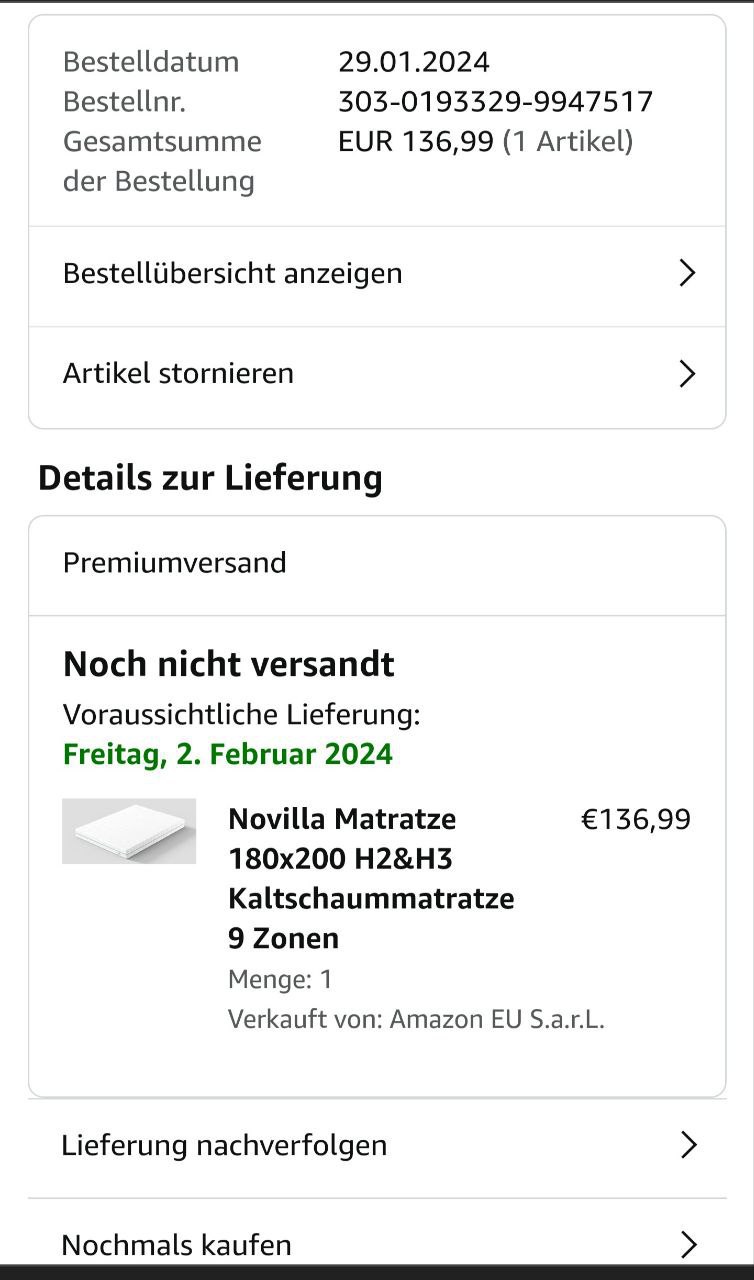
Task: Click the seller Amazon EU S.a.r.L. text
Action: pos(497,1019)
